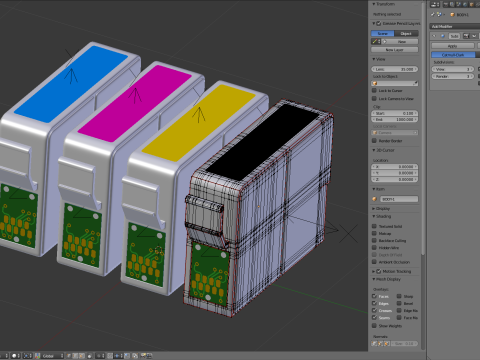Uncheck the Creases overlay checkbox
The width and height of the screenshot is (480, 360).
pos(374,310)
